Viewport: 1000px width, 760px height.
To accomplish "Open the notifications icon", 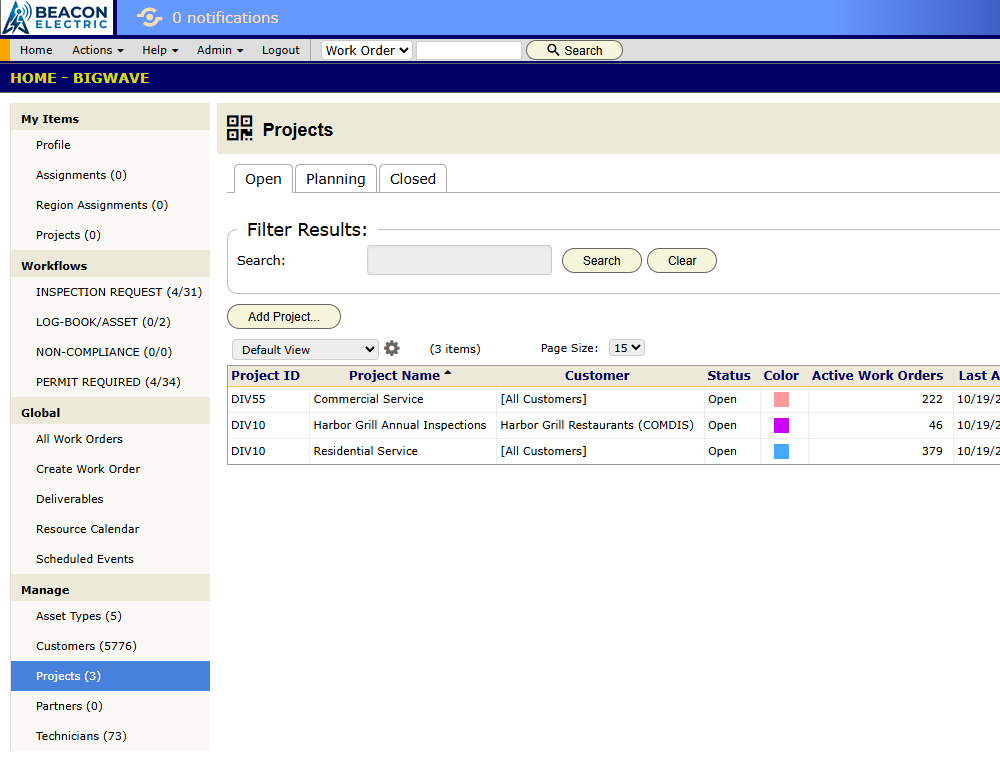I will (149, 17).
